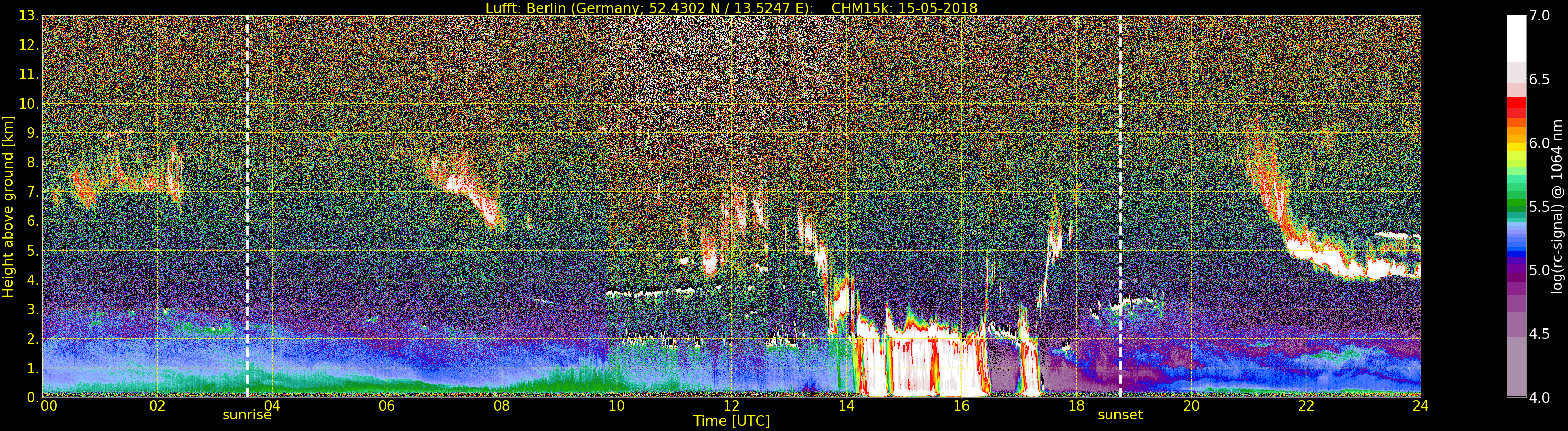Click the x-axis tick label '08'
Screen dimensions: 1568x431
click(502, 406)
